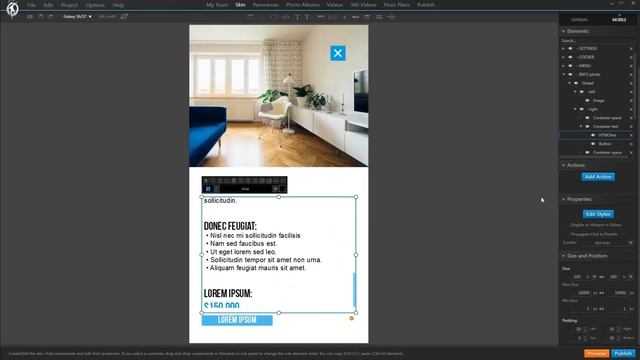640x360 pixels.
Task: Click the blue Publish button
Action: click(x=623, y=353)
